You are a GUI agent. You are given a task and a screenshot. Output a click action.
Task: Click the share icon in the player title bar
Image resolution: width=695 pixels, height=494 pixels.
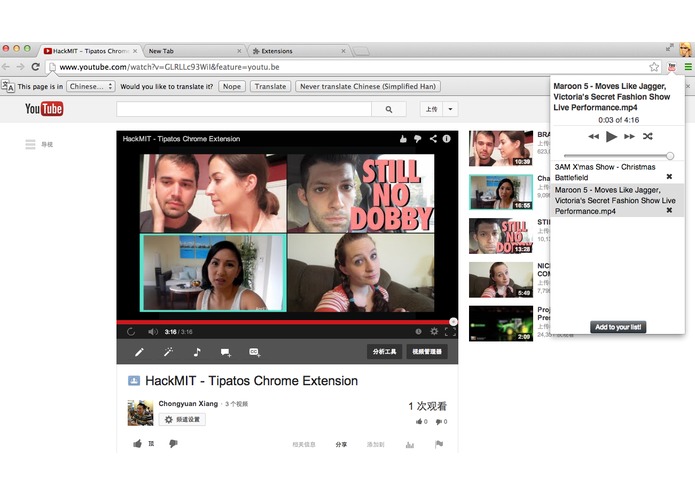[x=433, y=139]
